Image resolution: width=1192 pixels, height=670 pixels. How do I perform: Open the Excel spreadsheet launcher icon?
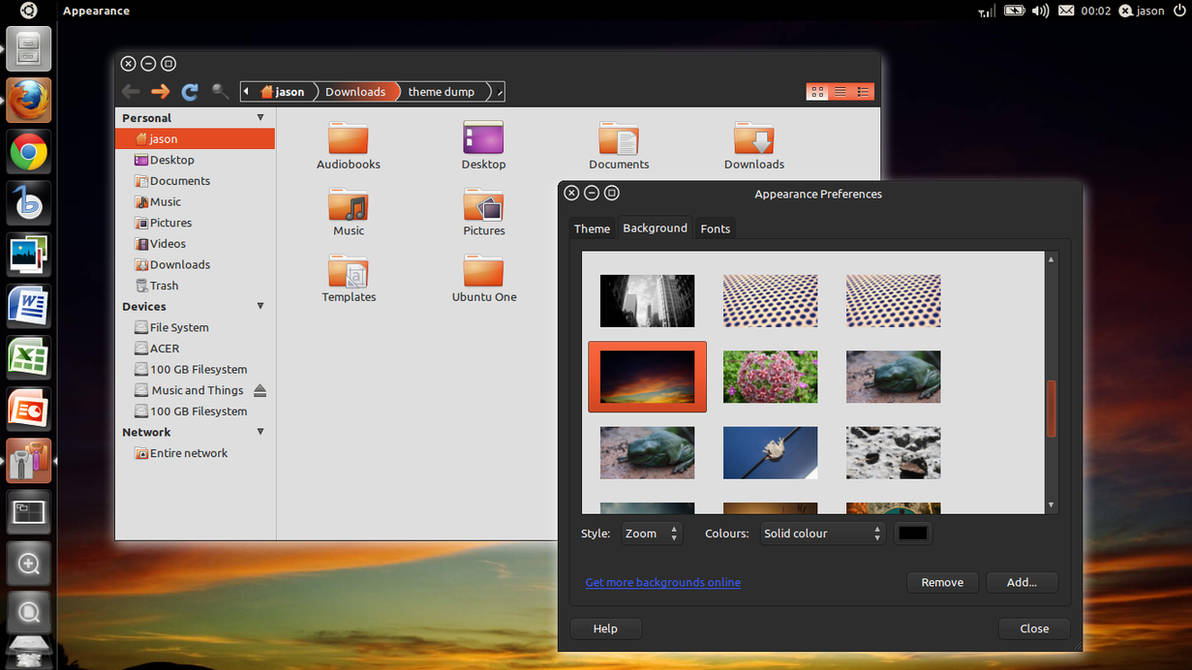click(x=29, y=358)
